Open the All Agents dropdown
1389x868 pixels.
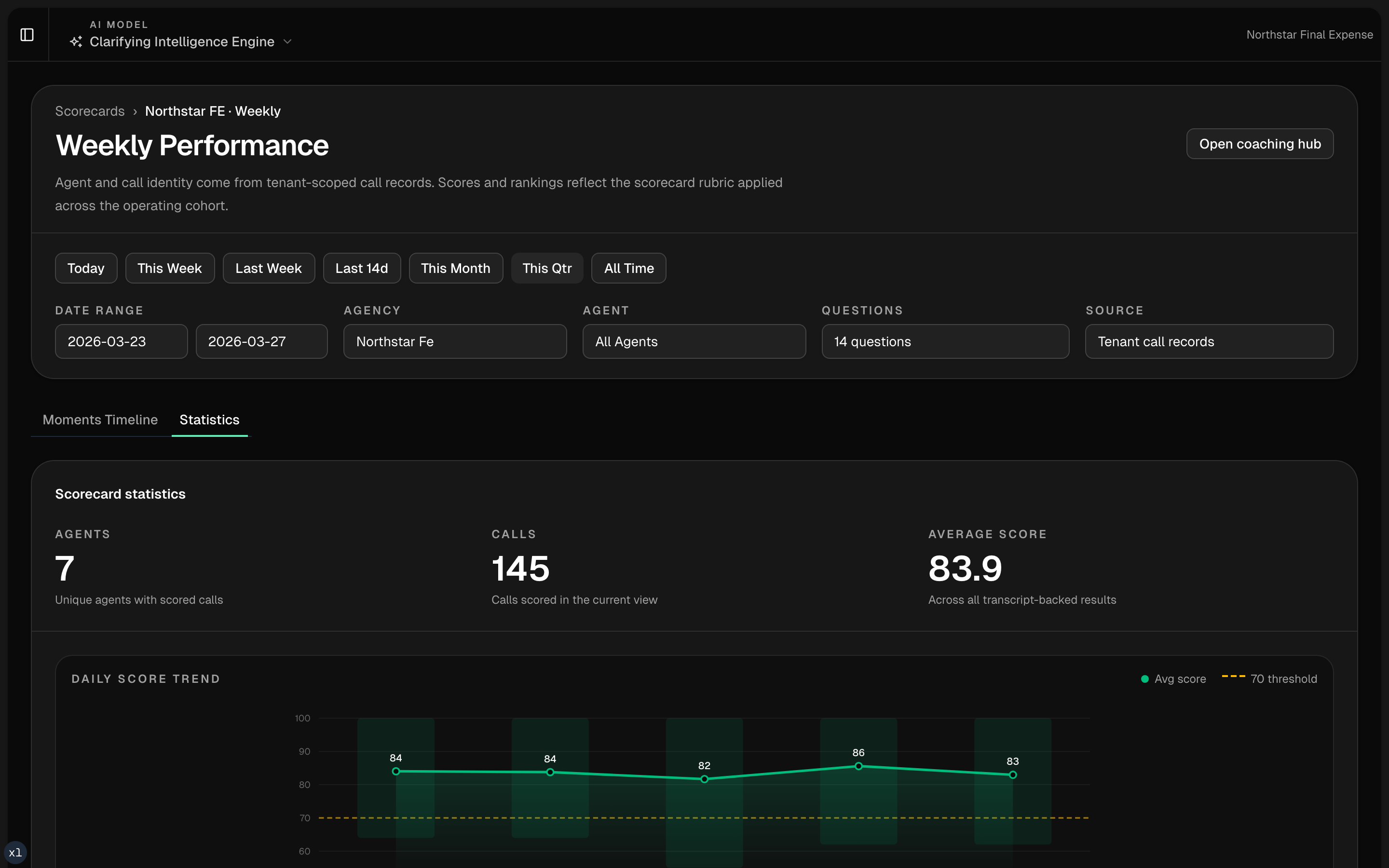(694, 341)
